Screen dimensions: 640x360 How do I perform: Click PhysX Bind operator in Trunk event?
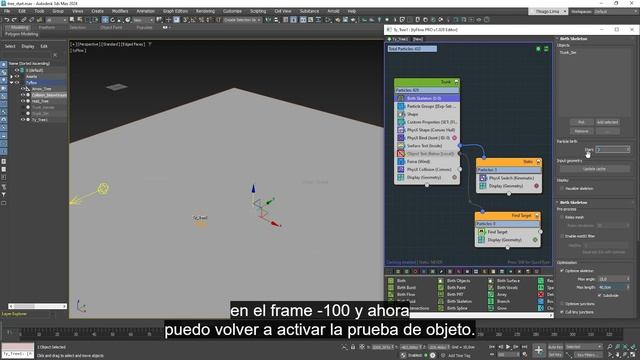tap(427, 138)
